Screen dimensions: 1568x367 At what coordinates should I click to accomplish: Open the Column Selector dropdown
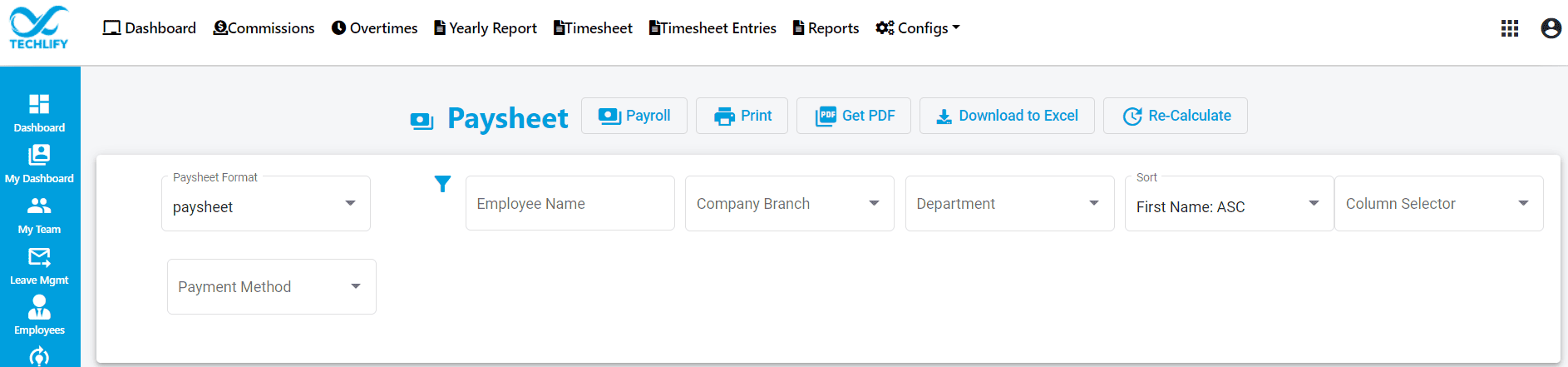[1439, 203]
